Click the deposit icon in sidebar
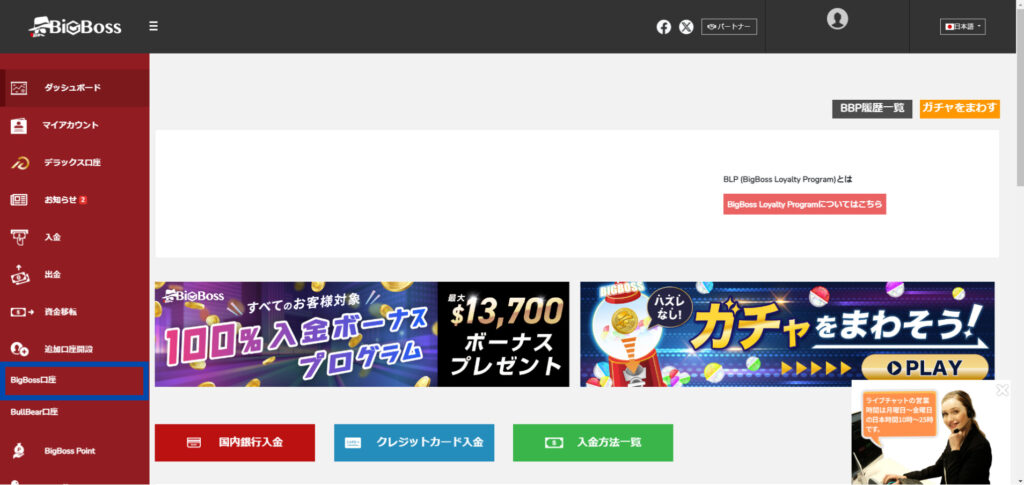This screenshot has height=485, width=1024. (x=19, y=238)
